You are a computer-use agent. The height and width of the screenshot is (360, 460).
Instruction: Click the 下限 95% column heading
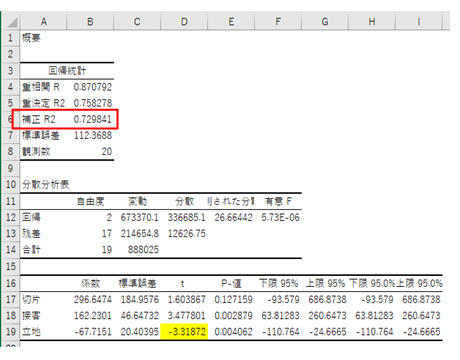click(x=278, y=283)
